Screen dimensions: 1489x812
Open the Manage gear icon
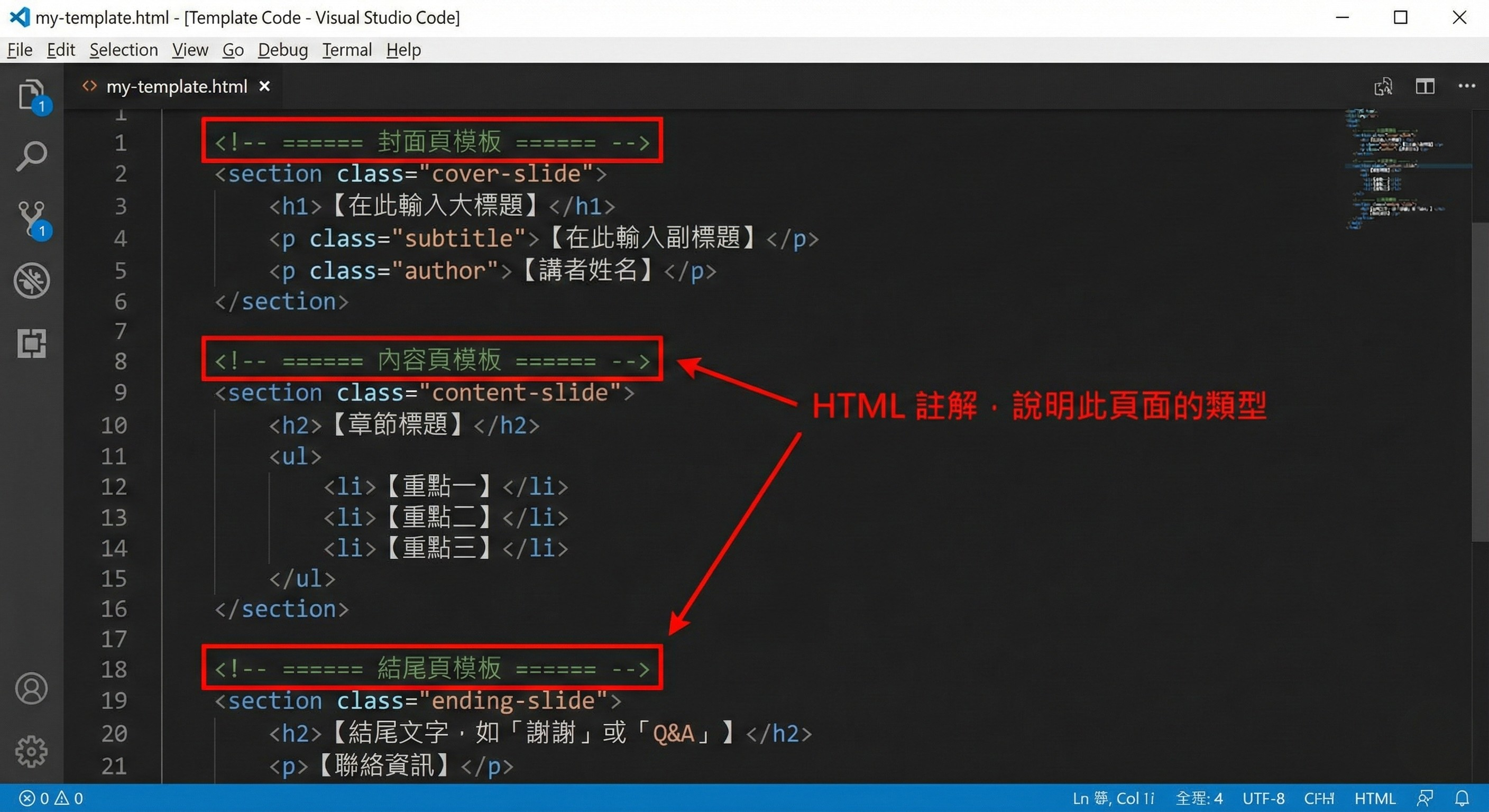click(31, 751)
